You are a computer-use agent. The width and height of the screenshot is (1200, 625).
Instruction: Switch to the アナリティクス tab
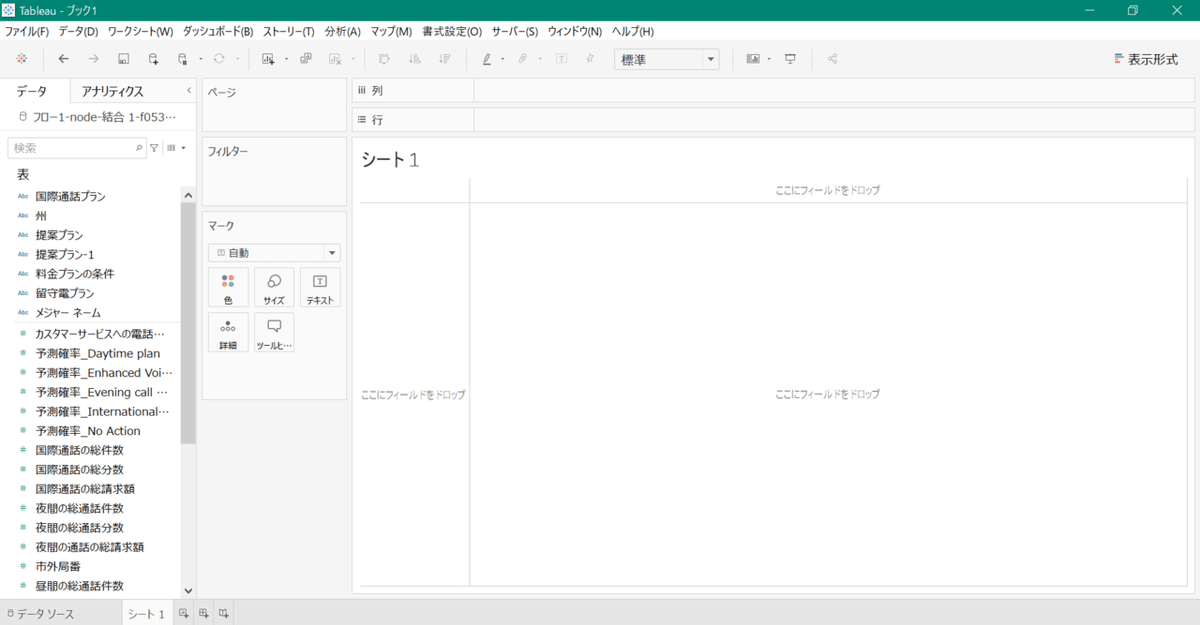coord(113,91)
